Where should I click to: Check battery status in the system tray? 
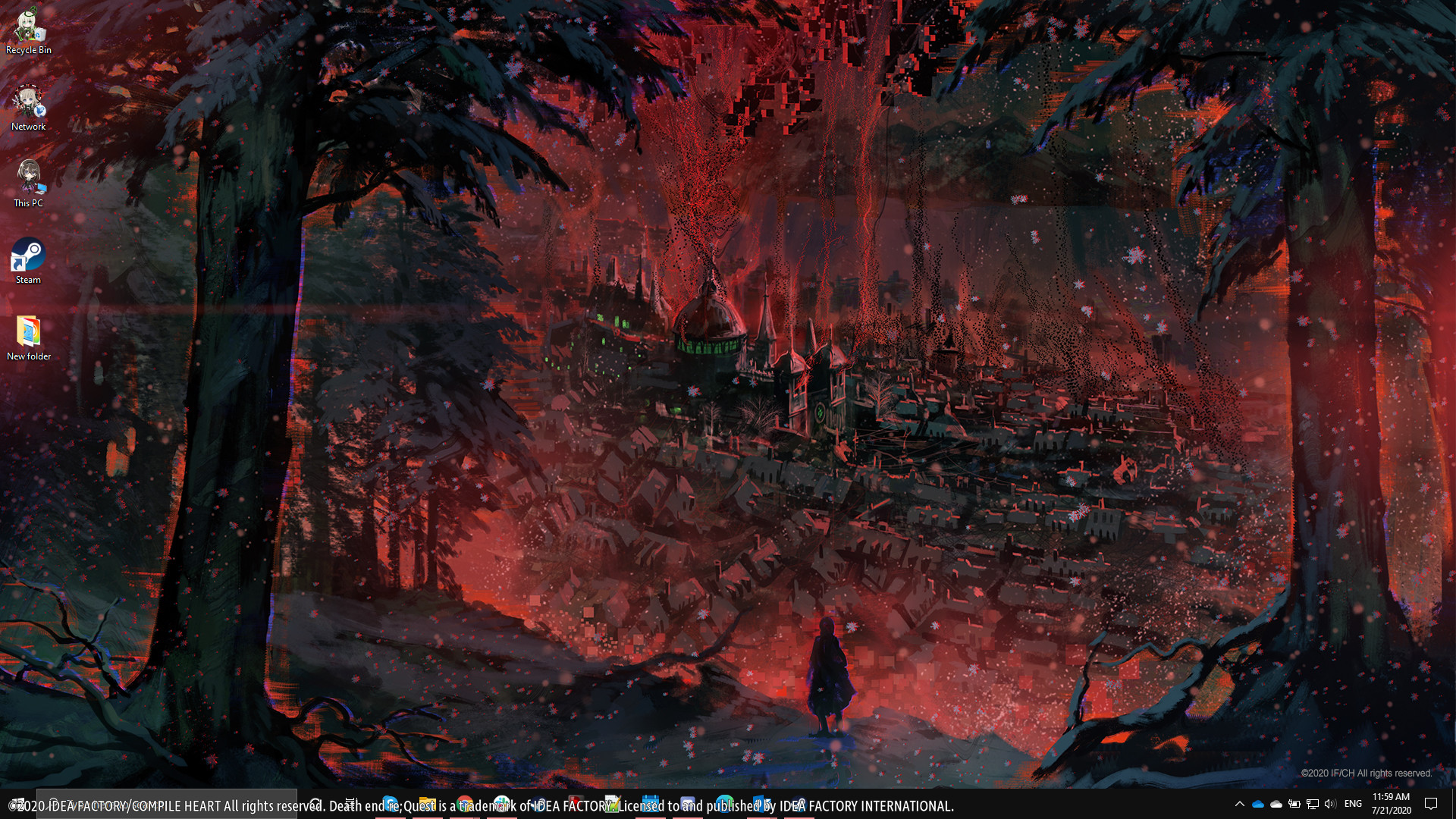[1294, 804]
